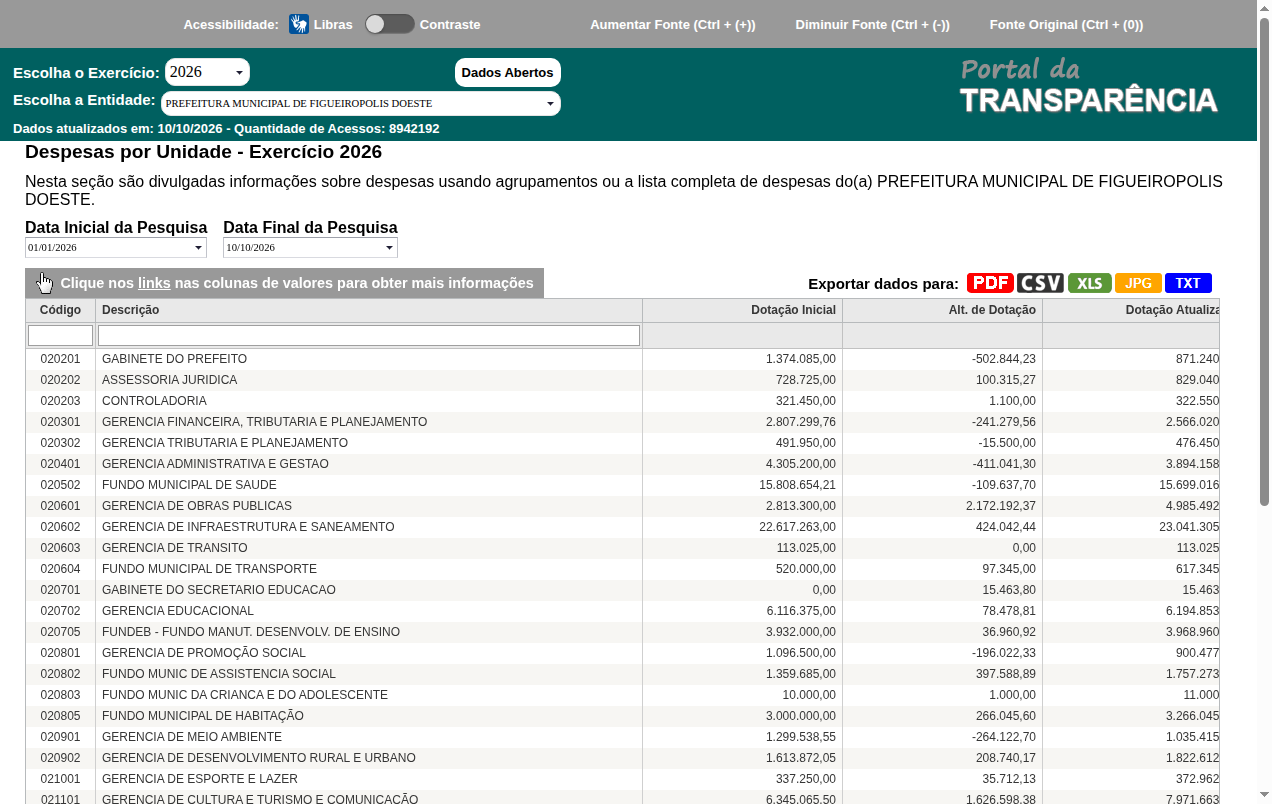
Task: Select row FUNDO MUNIC DA CRIANCA E DO ADOLESCENTE
Action: [622, 695]
